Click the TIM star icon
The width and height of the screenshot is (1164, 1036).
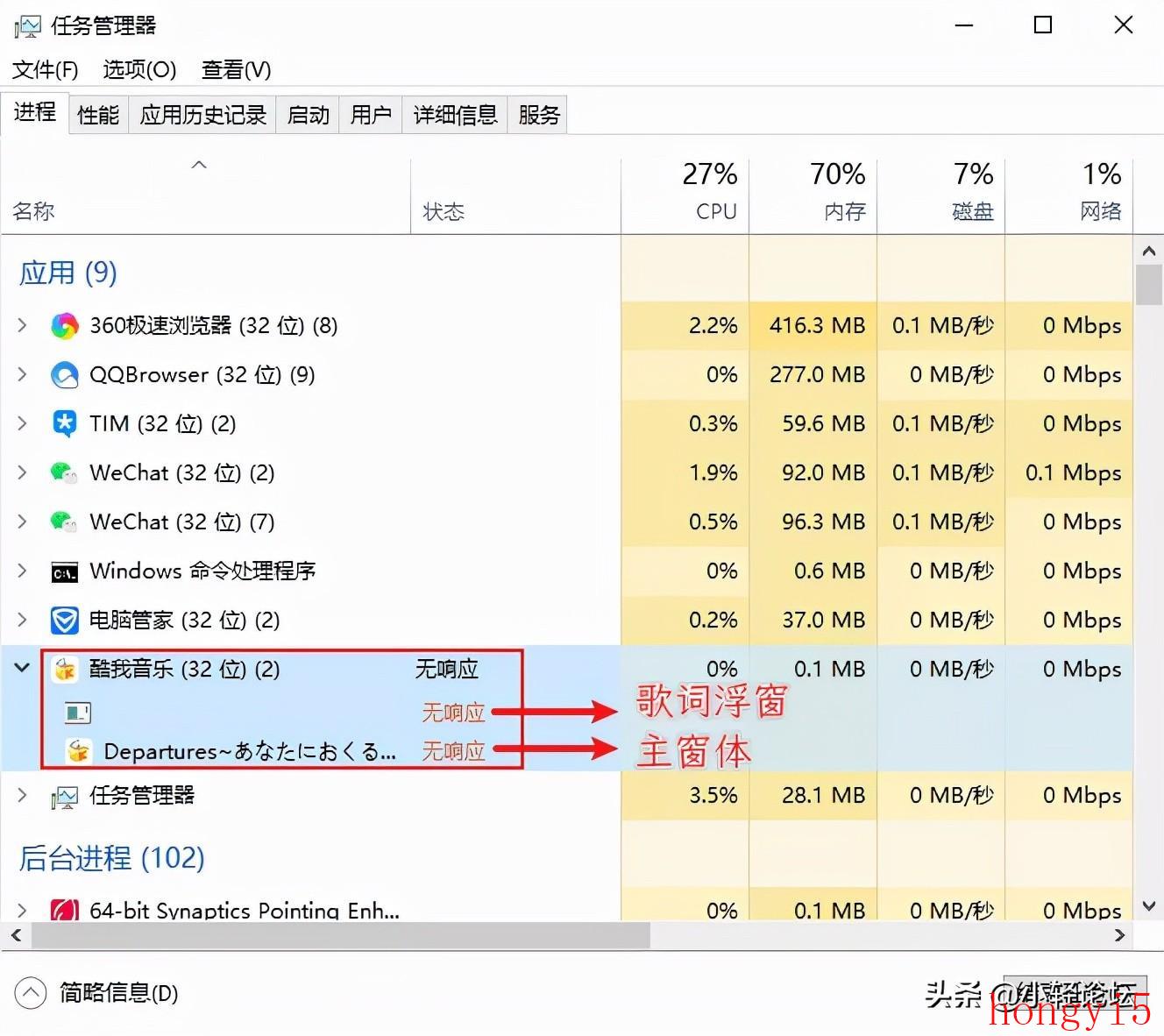pyautogui.click(x=65, y=424)
